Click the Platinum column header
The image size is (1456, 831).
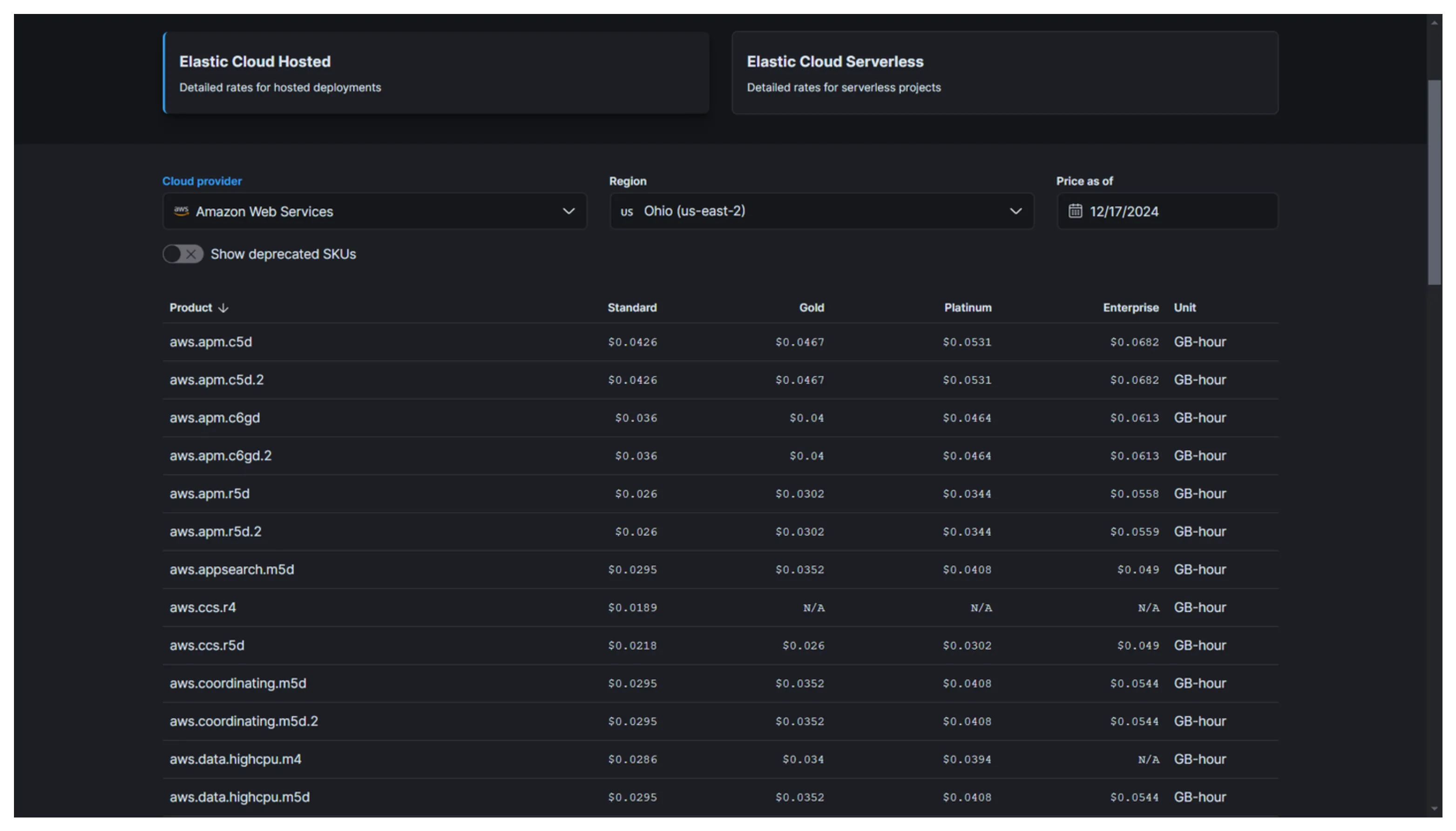tap(968, 308)
